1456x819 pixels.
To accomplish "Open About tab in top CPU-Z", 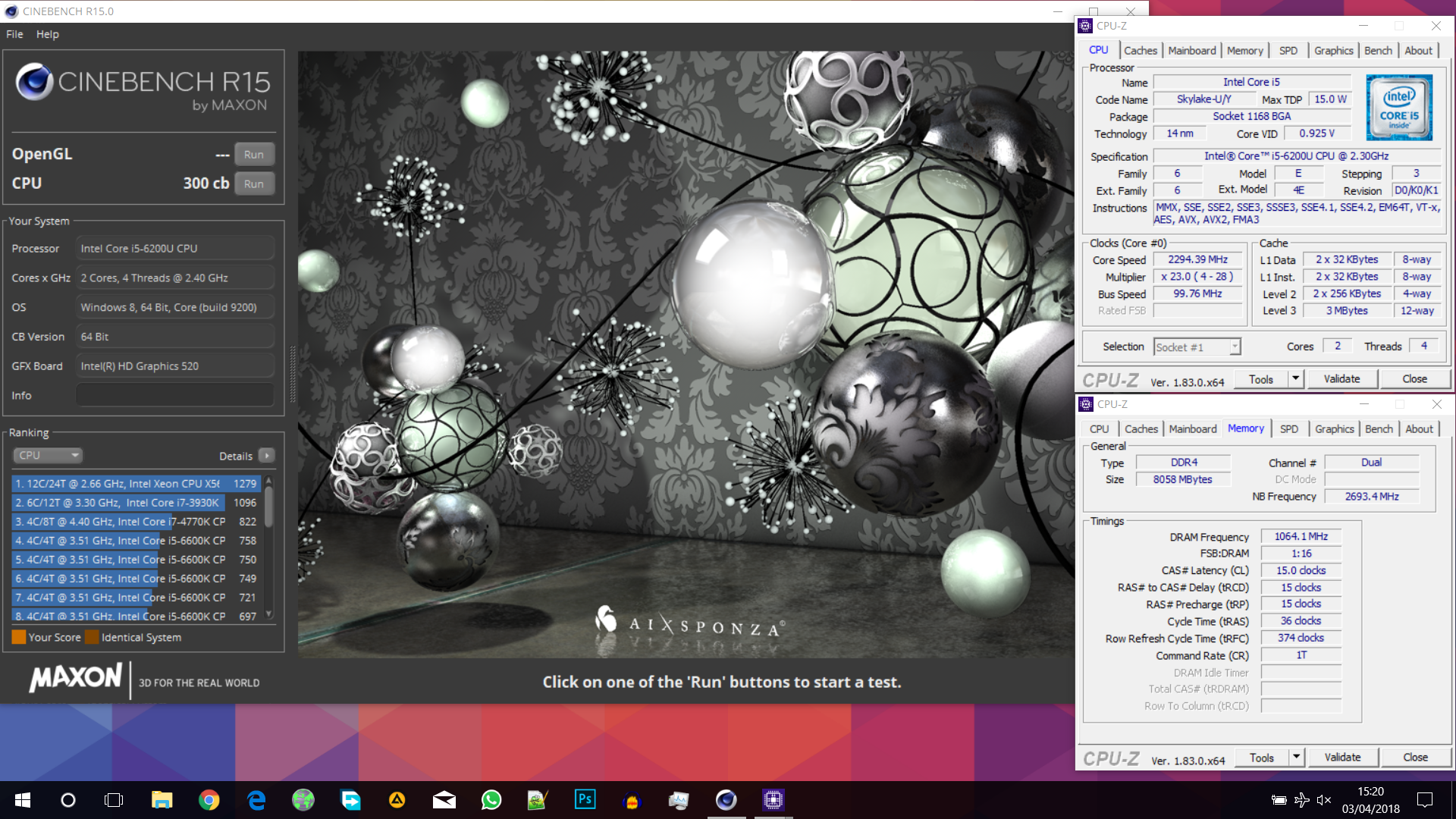I will [x=1418, y=50].
